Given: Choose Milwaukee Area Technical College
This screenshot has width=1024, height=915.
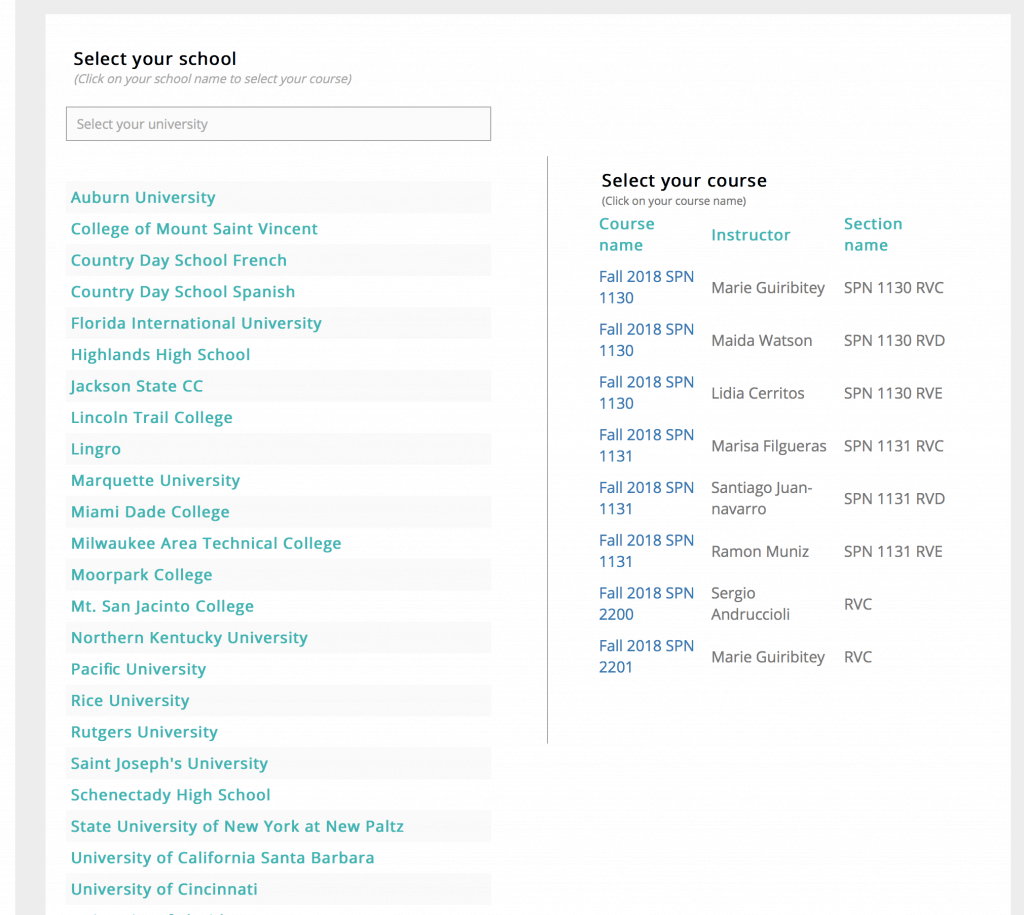Looking at the screenshot, I should (206, 543).
